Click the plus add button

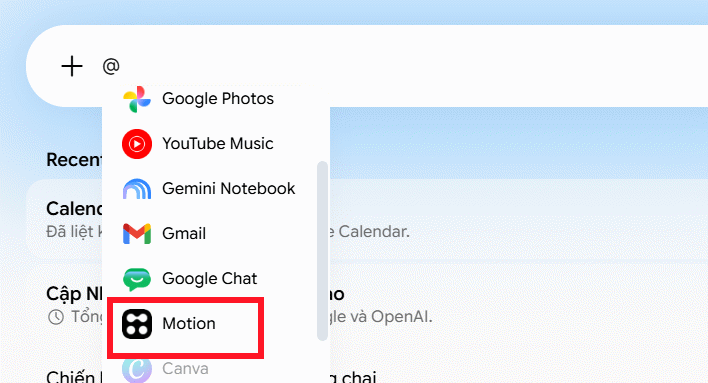(72, 66)
